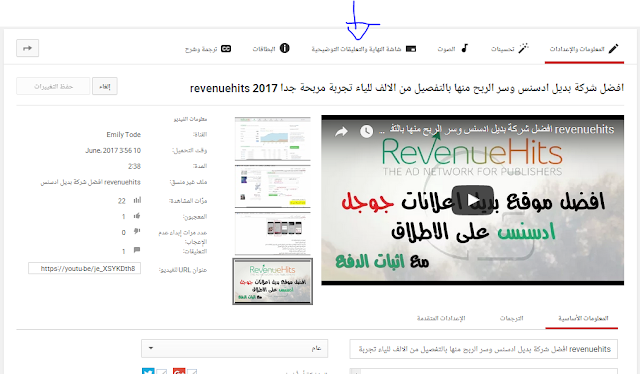The height and width of the screenshot is (374, 640).
Task: Select the third thumbnail showing phones
Action: (273, 234)
